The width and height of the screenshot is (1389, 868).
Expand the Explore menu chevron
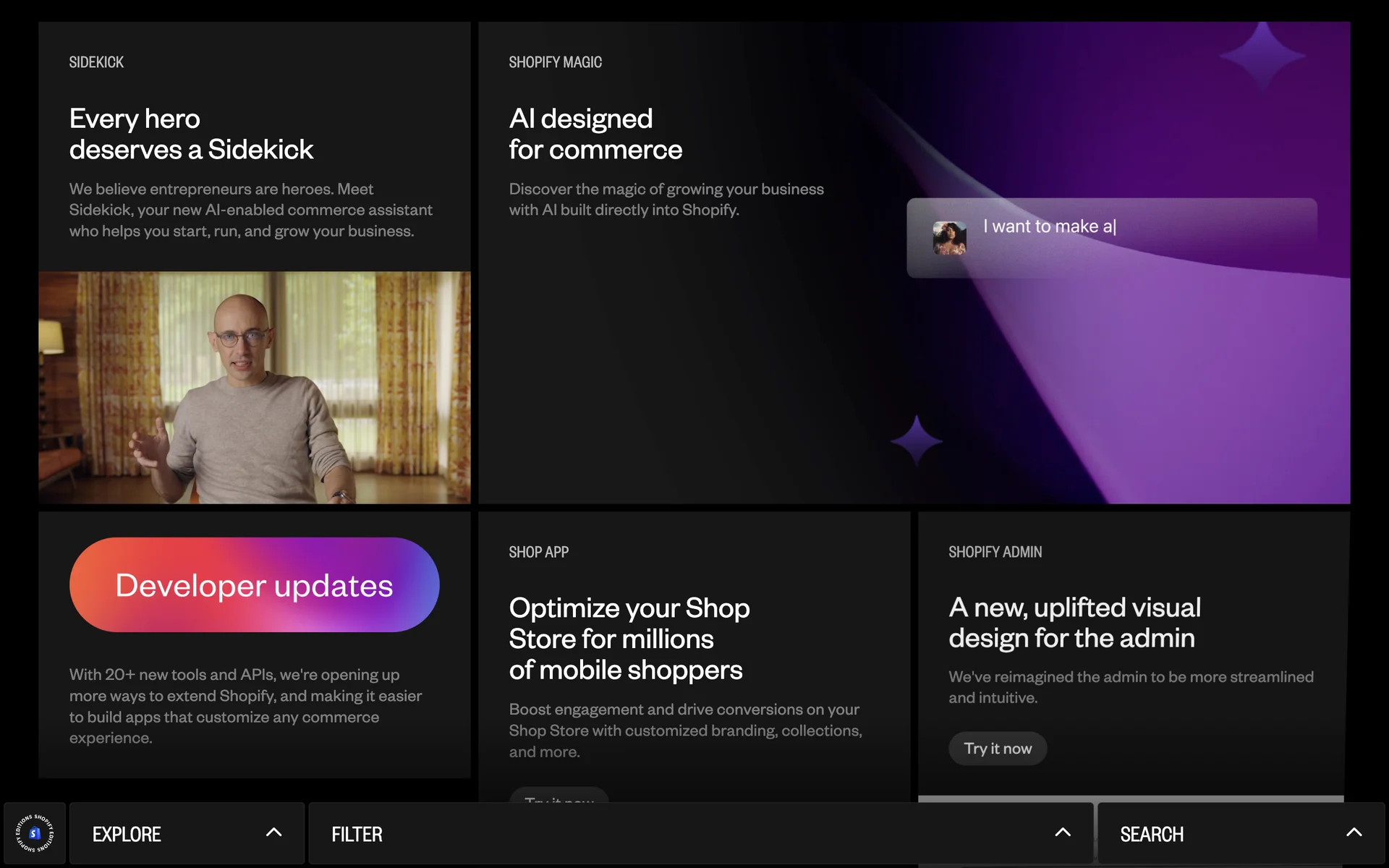click(x=273, y=833)
